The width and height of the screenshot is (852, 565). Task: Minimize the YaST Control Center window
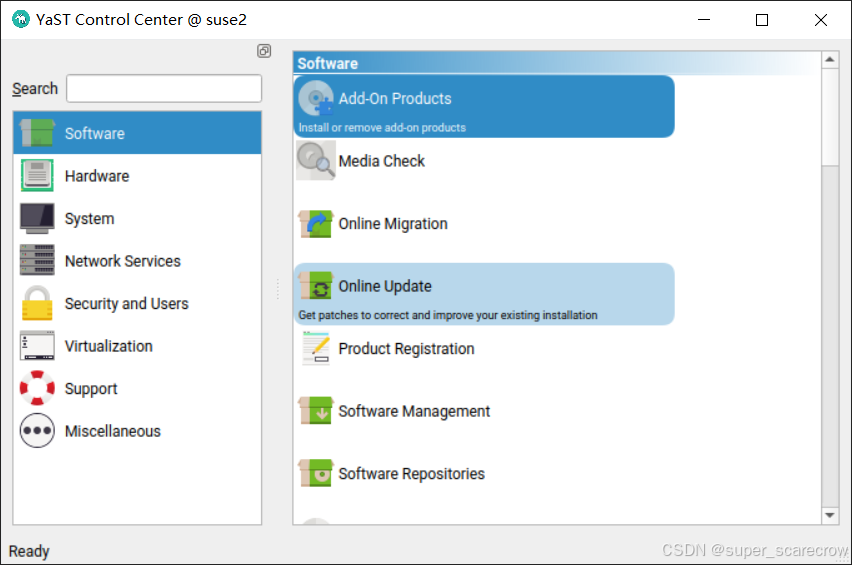click(x=704, y=20)
